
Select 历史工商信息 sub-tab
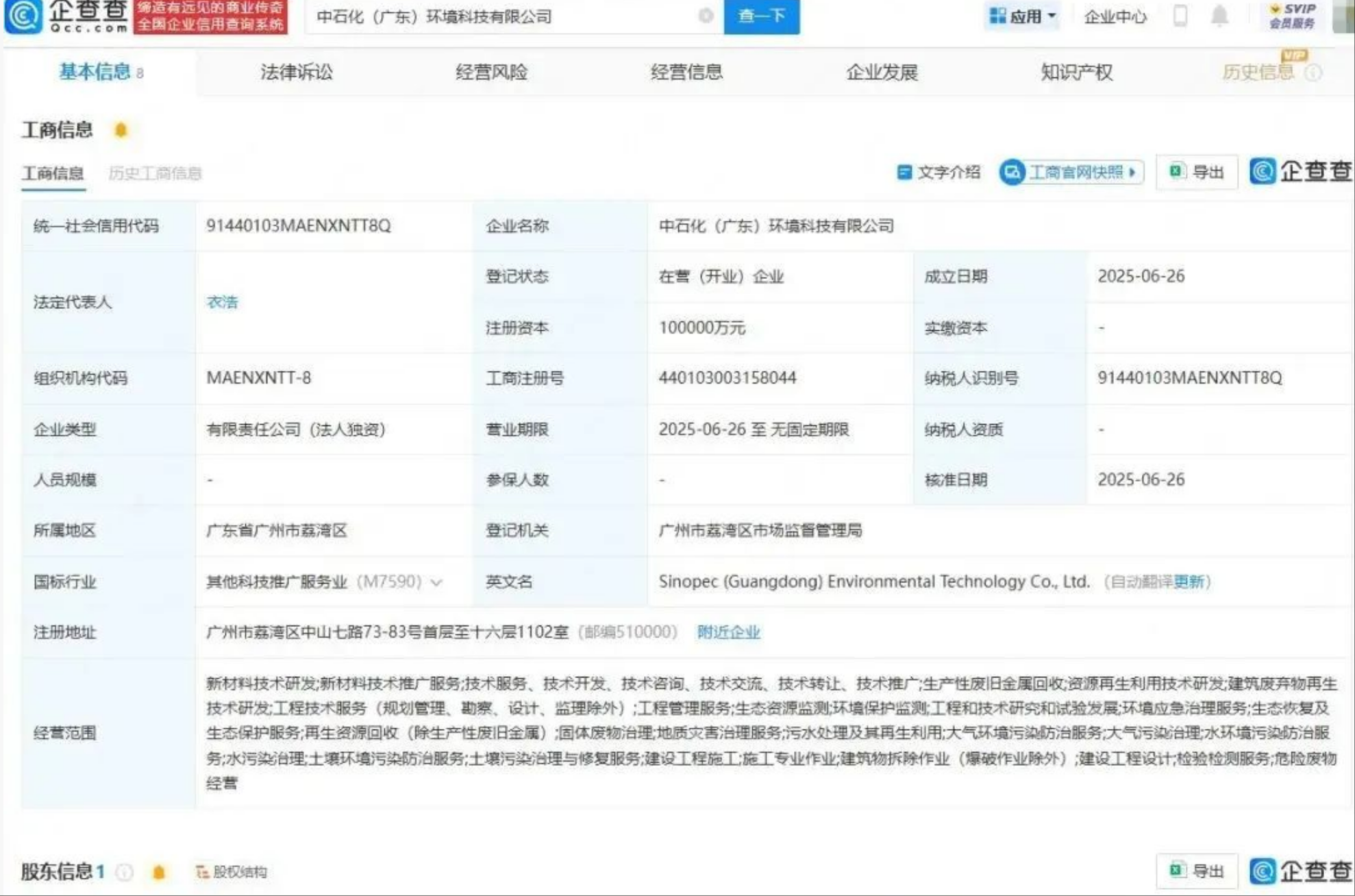coord(155,173)
